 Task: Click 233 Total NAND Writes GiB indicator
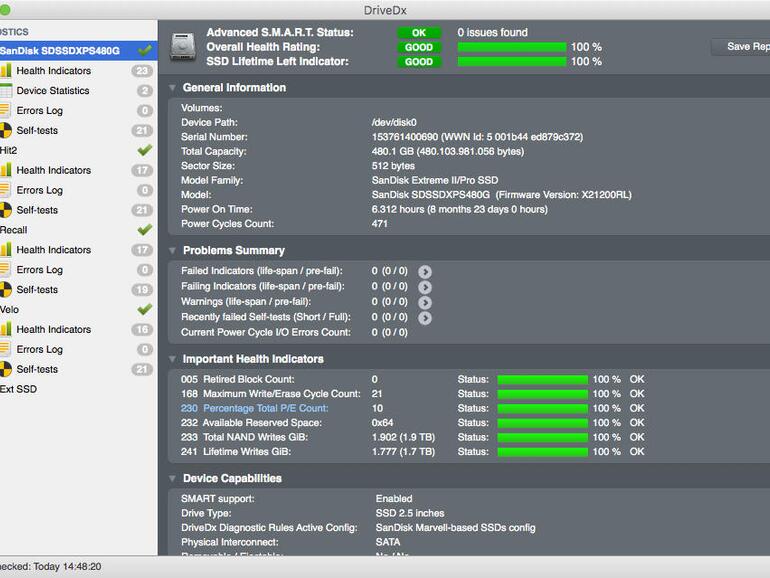click(x=244, y=437)
